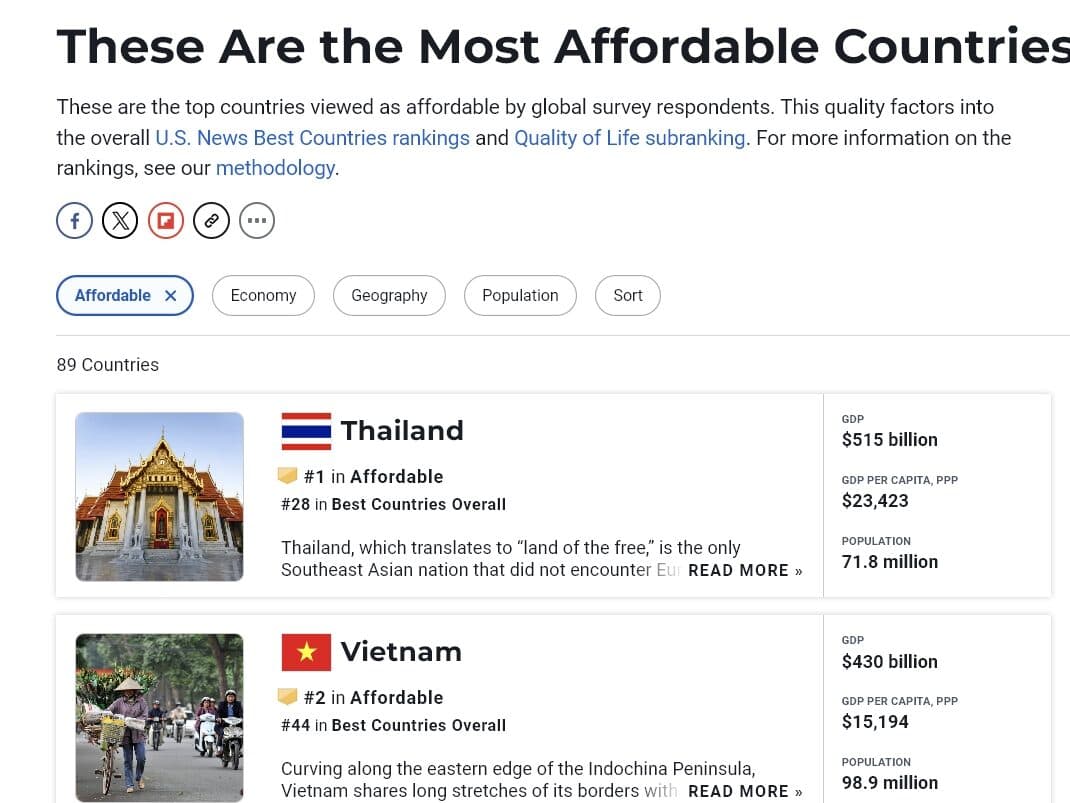Open the Geography filter dropdown
The height and width of the screenshot is (803, 1070).
389,296
